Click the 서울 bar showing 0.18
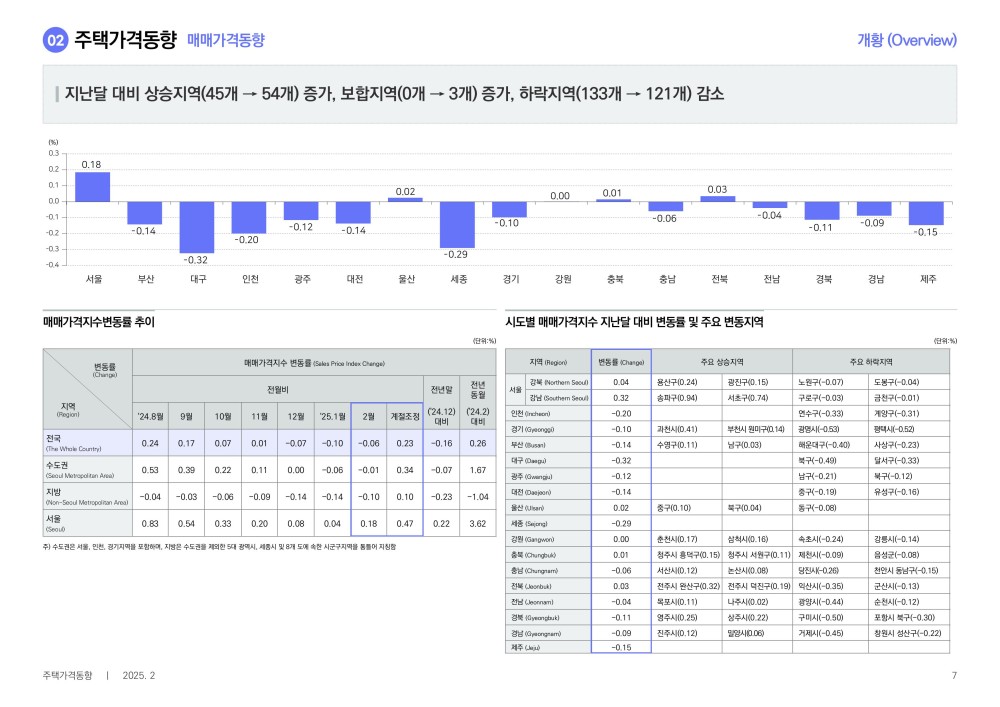Viewport: 1000px width, 707px height. [x=93, y=187]
